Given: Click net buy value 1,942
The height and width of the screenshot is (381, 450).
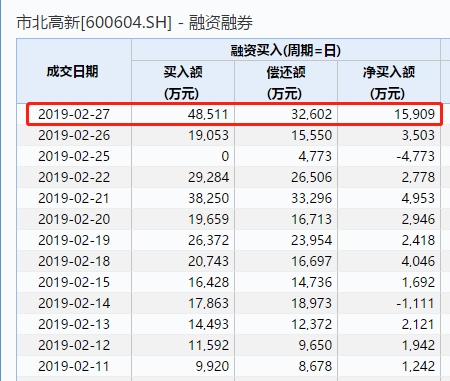Looking at the screenshot, I should tap(418, 345).
